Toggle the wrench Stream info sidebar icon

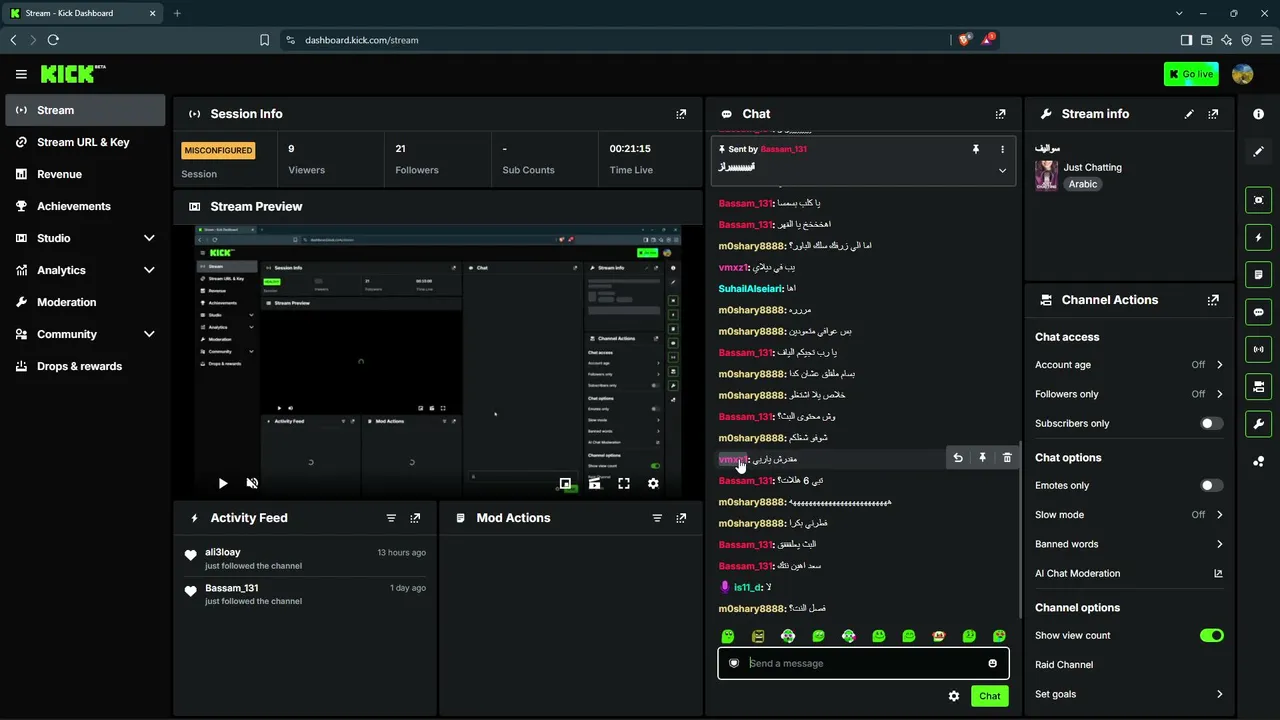click(x=1258, y=423)
